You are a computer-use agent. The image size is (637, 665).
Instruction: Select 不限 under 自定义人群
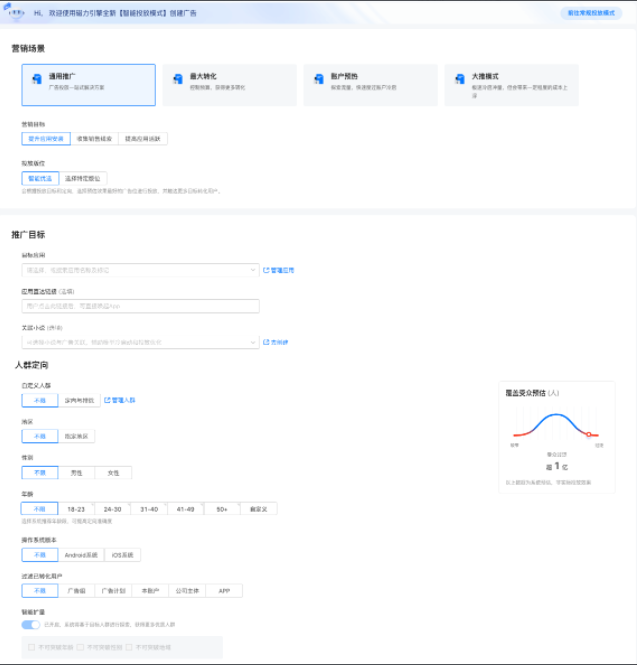[x=40, y=400]
